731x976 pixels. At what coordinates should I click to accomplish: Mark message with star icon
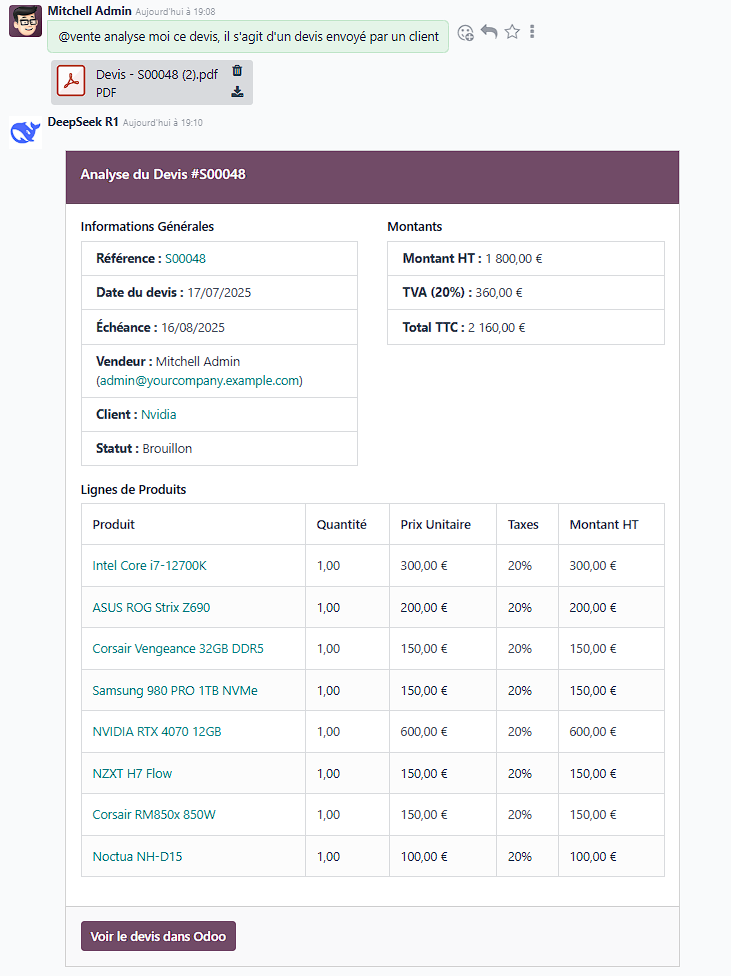[x=512, y=32]
